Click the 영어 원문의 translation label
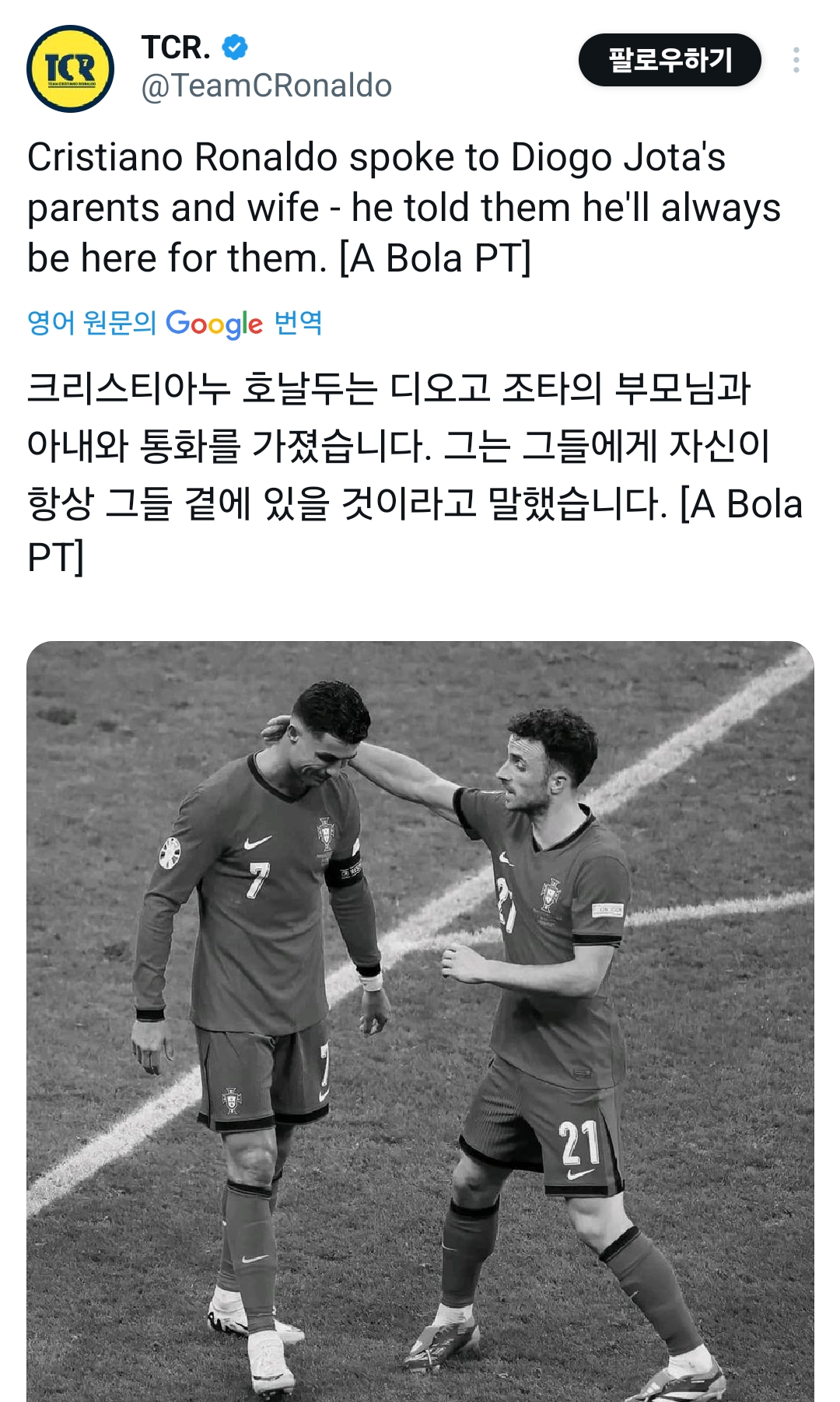The height and width of the screenshot is (1402, 840). pos(92,323)
